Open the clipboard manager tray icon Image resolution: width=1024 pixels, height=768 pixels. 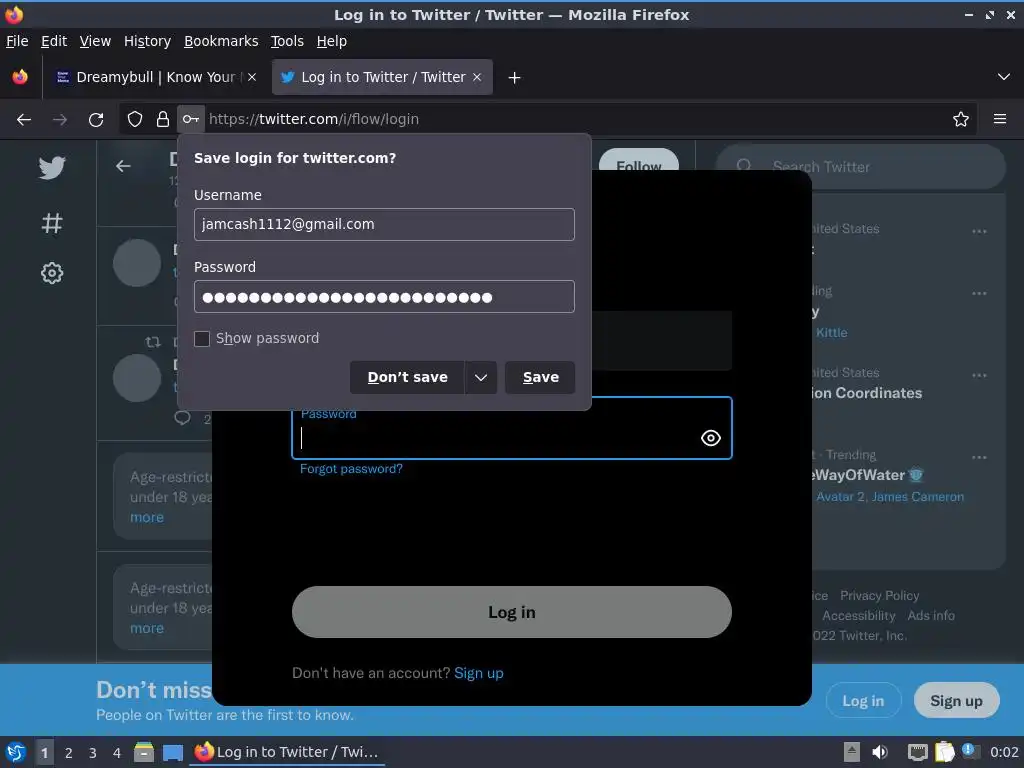944,752
